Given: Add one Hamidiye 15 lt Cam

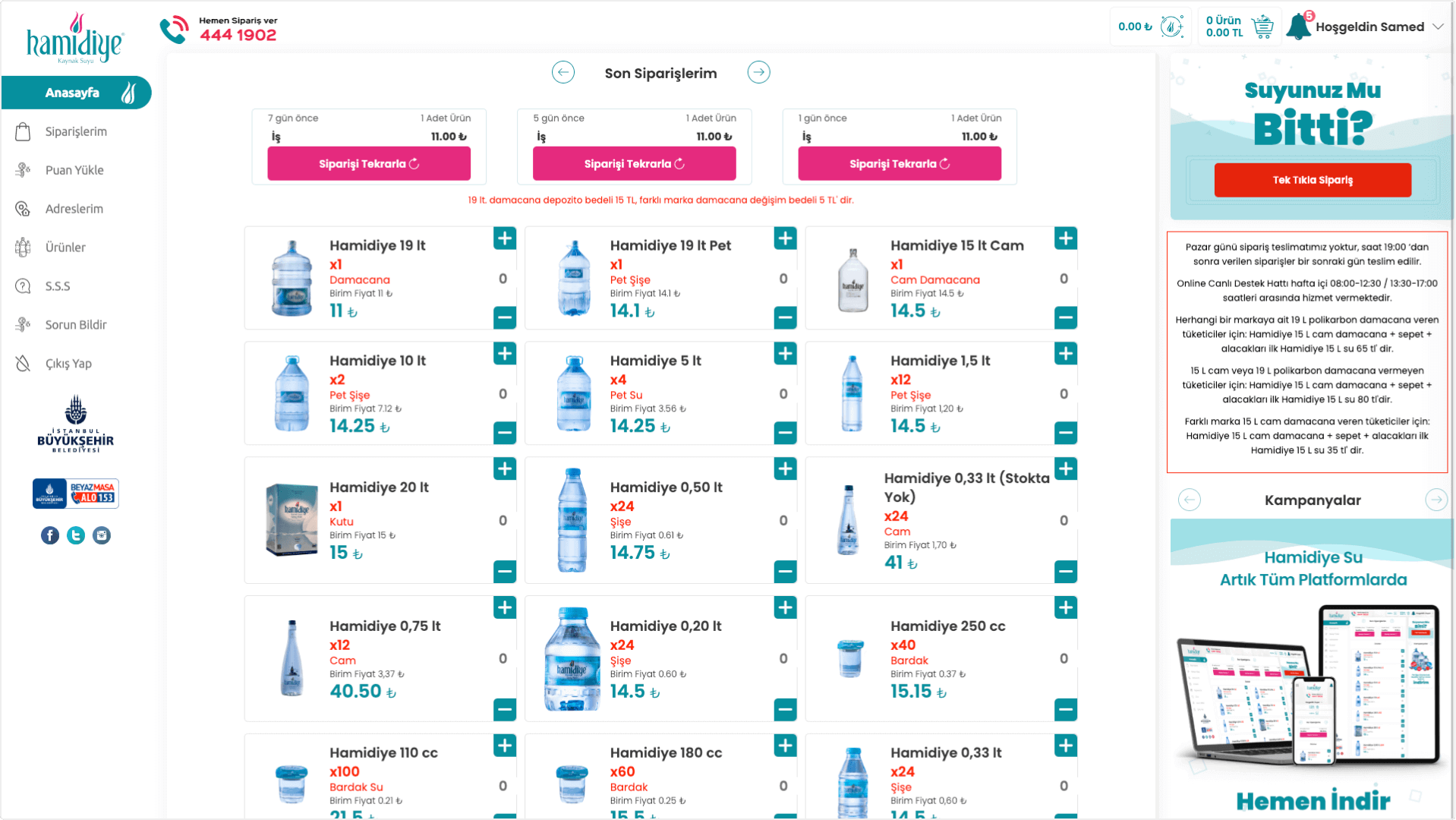Looking at the screenshot, I should (1066, 238).
